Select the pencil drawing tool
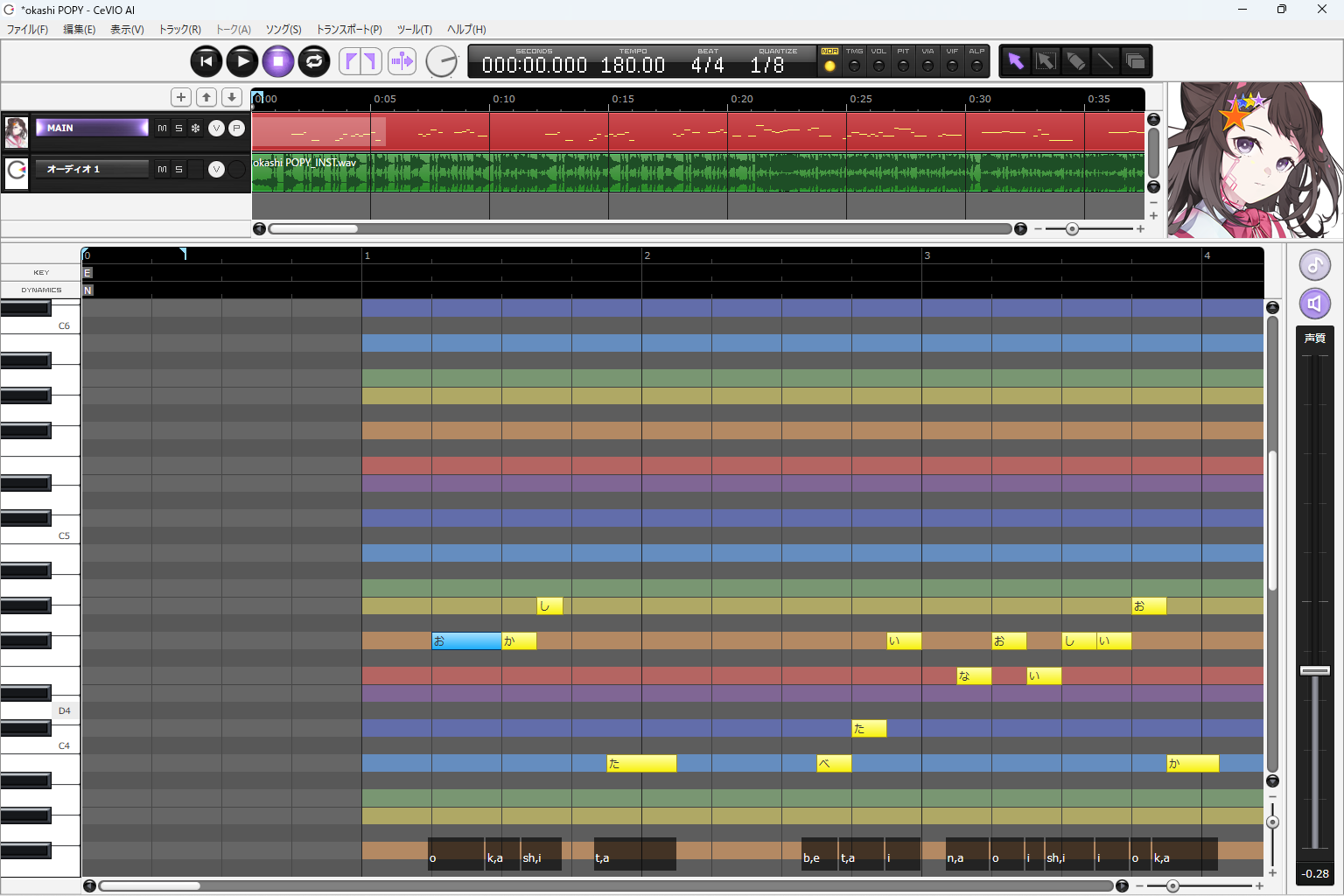 1075,61
